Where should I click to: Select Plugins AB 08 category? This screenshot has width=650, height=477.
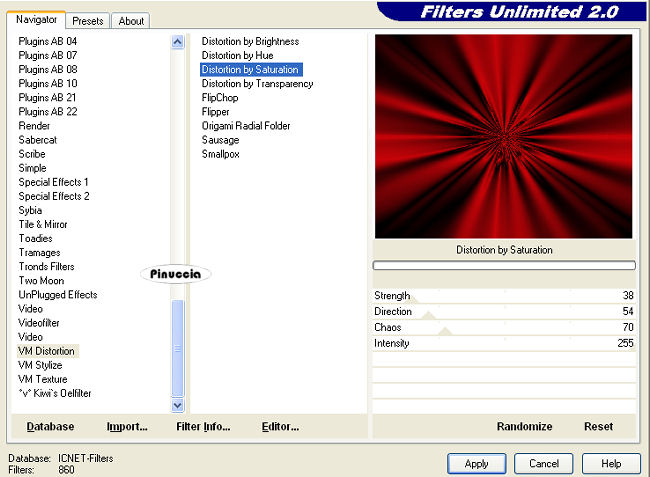click(48, 70)
